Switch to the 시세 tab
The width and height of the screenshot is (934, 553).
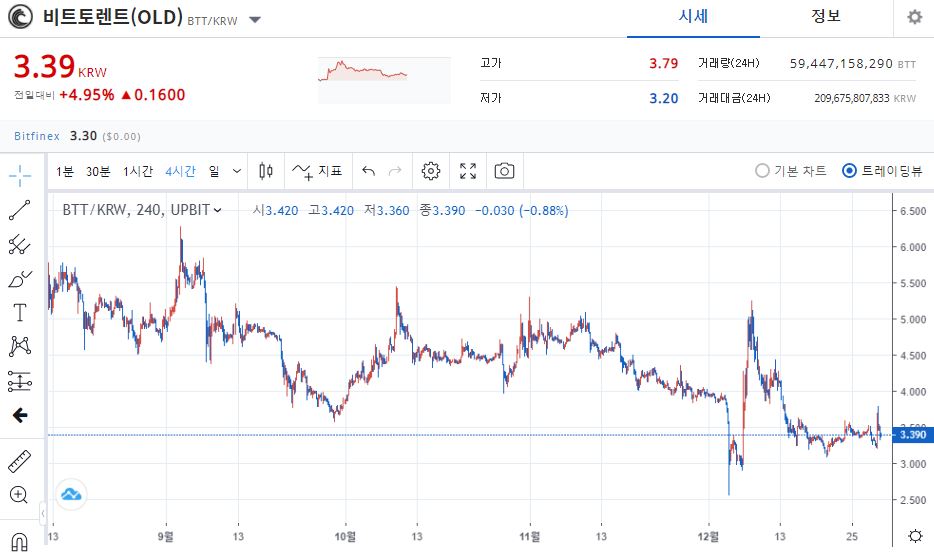[693, 17]
